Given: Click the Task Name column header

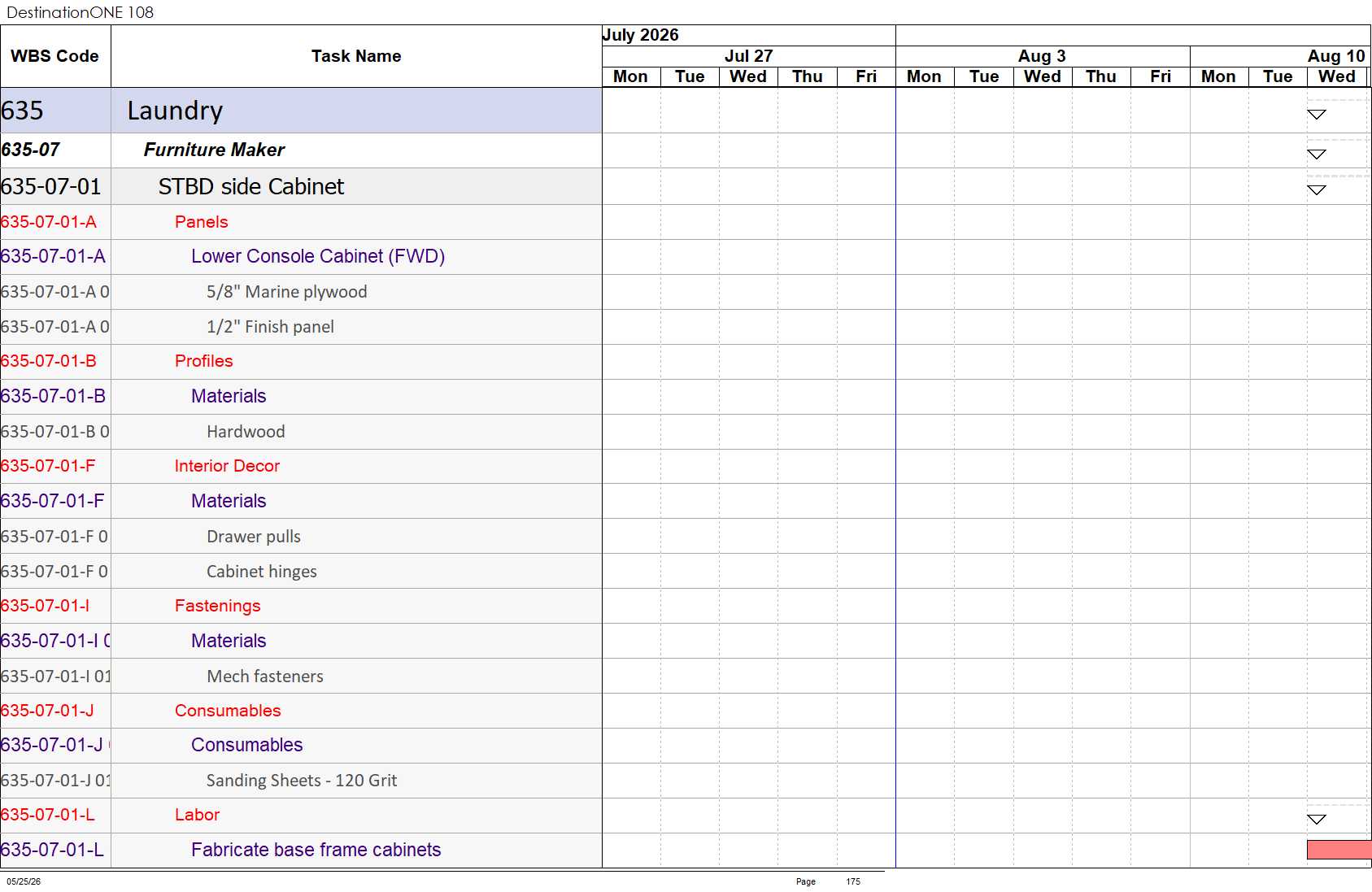Looking at the screenshot, I should (x=356, y=56).
